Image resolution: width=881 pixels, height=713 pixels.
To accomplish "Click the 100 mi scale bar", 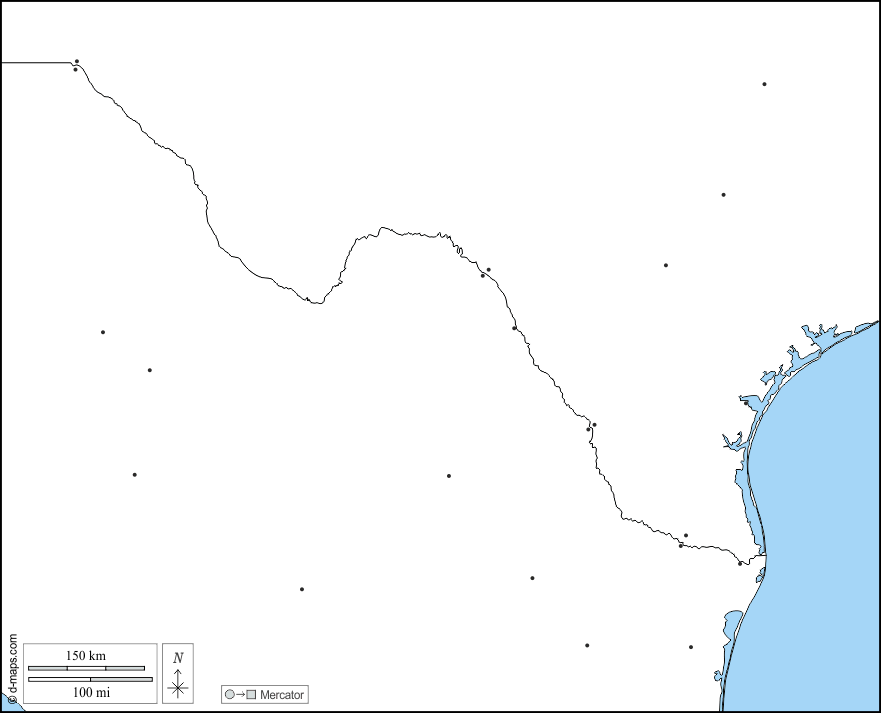I will tap(90, 680).
